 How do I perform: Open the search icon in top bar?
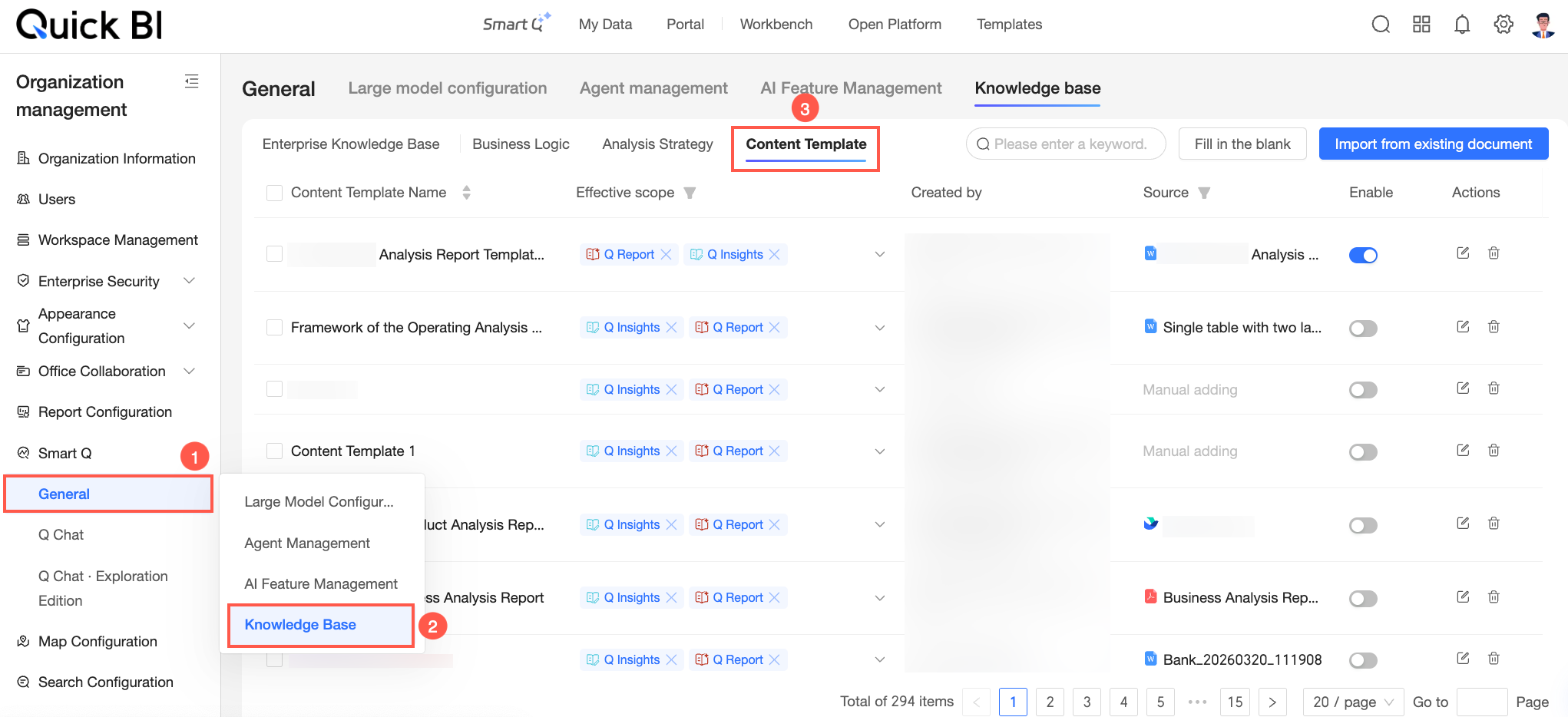1381,25
